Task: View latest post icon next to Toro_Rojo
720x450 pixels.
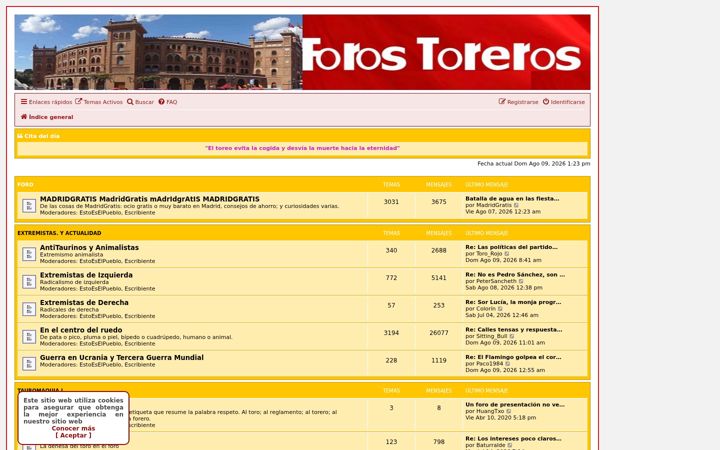Action: tap(507, 253)
